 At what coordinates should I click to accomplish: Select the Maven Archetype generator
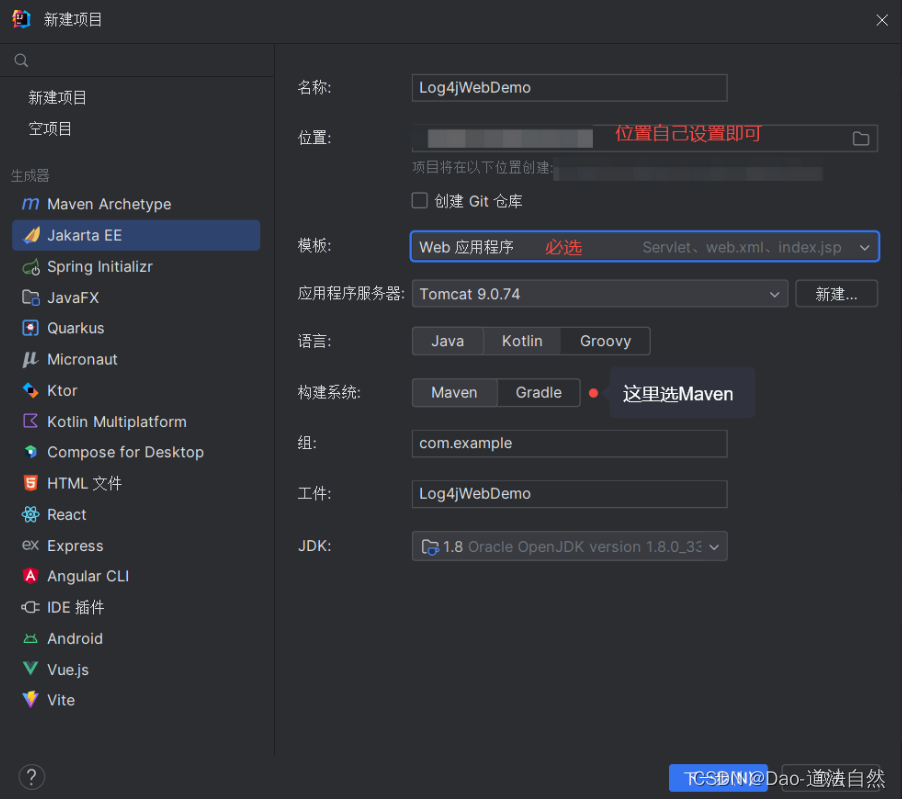pos(106,204)
